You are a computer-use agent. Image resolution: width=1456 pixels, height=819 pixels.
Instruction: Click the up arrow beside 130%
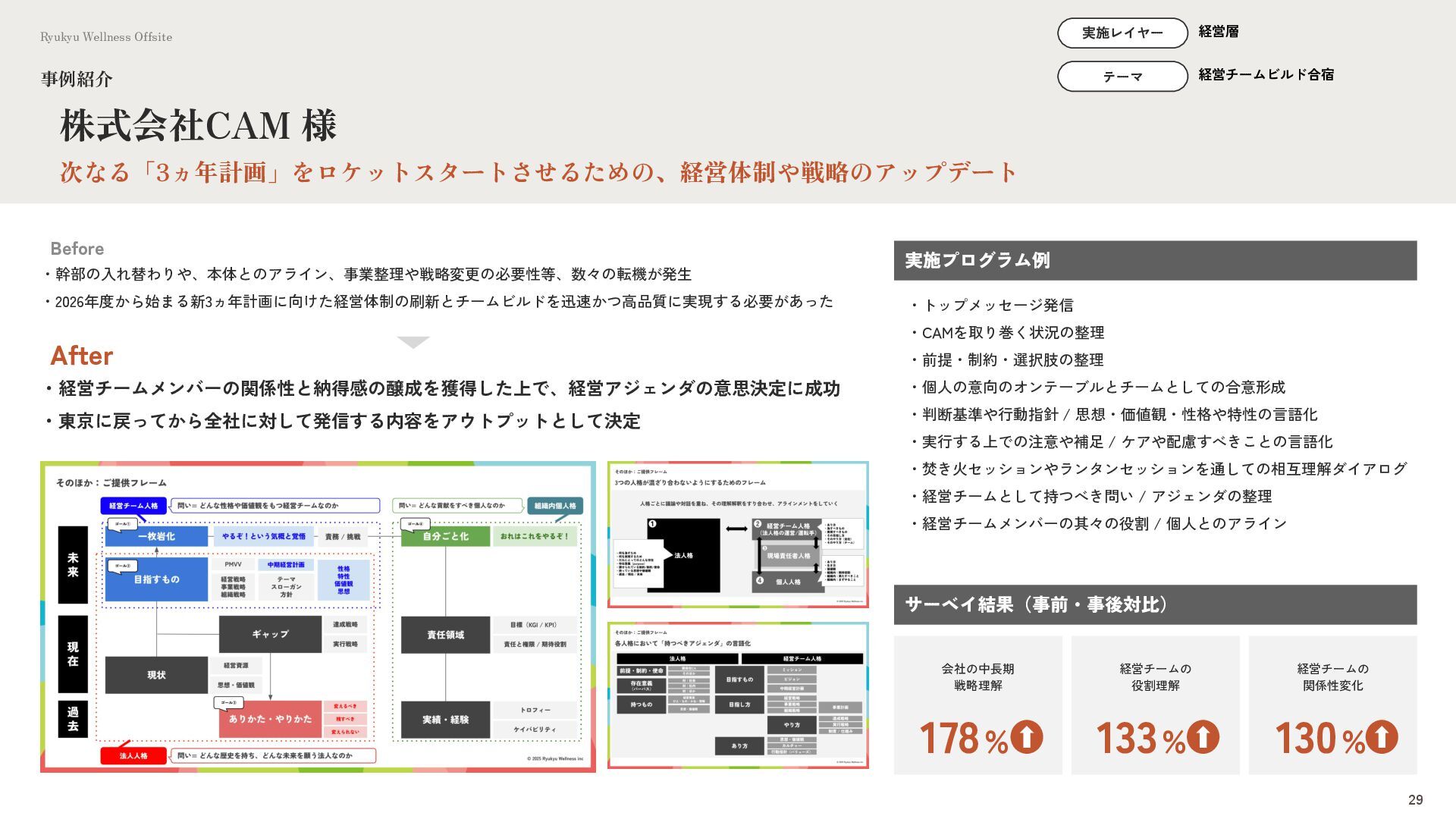pyautogui.click(x=1381, y=737)
